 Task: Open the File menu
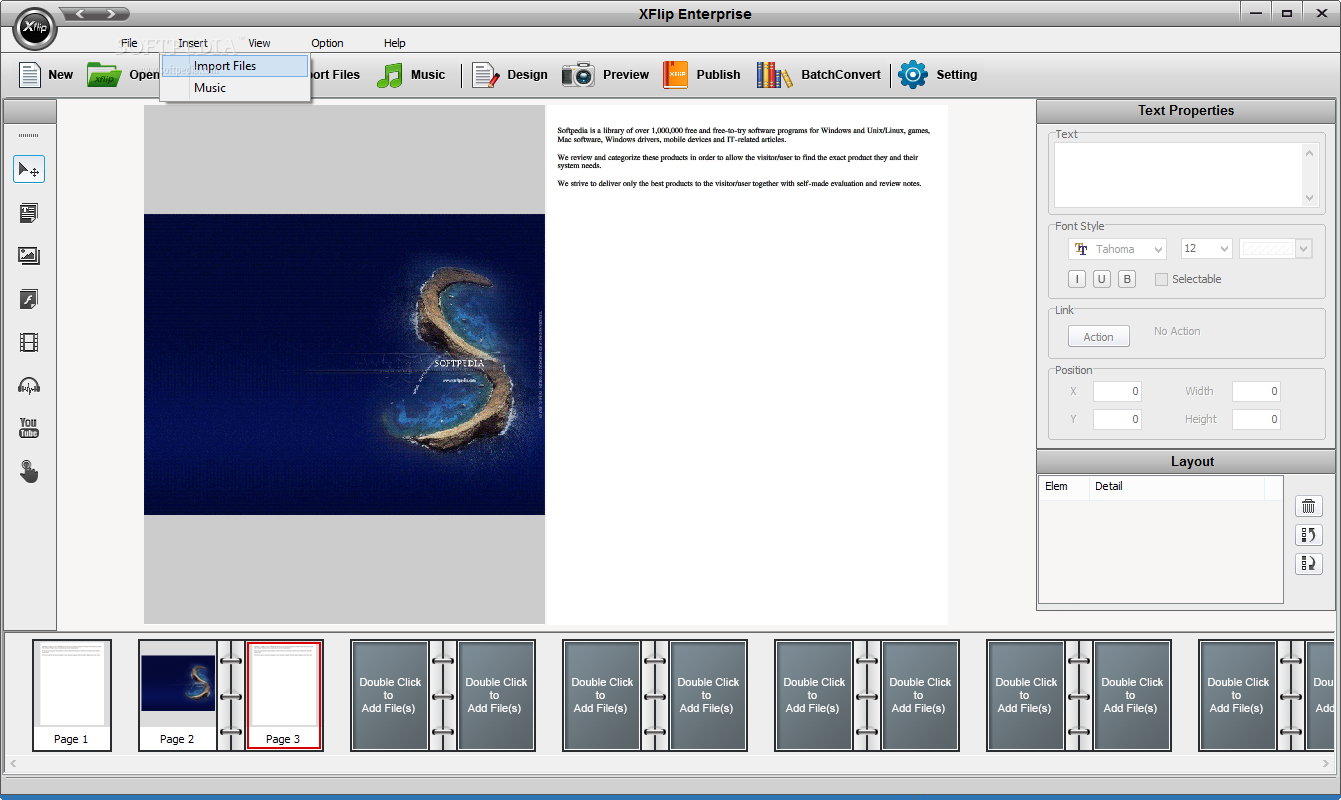(x=129, y=43)
